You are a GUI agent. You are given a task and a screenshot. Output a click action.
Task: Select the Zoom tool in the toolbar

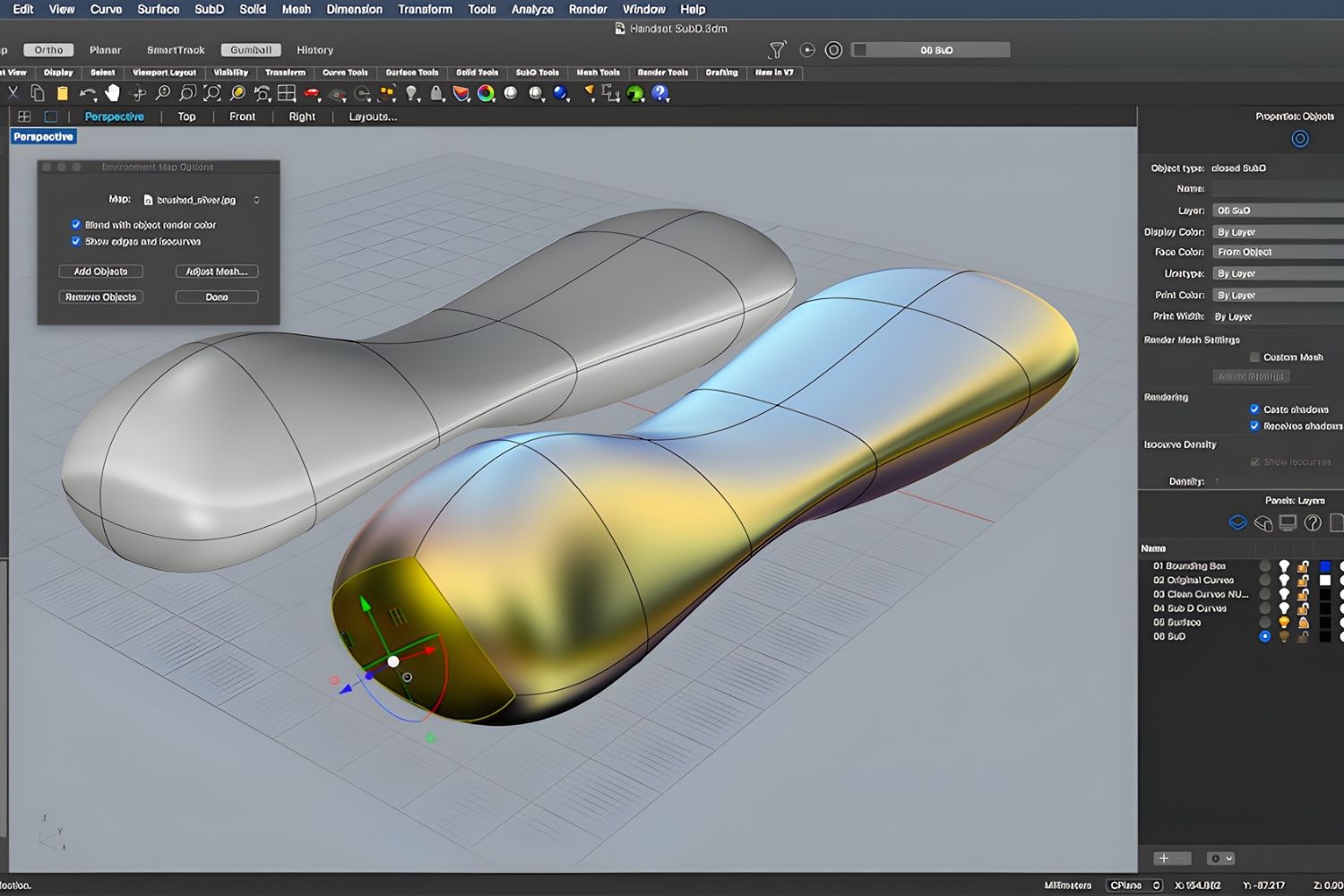coord(161,94)
